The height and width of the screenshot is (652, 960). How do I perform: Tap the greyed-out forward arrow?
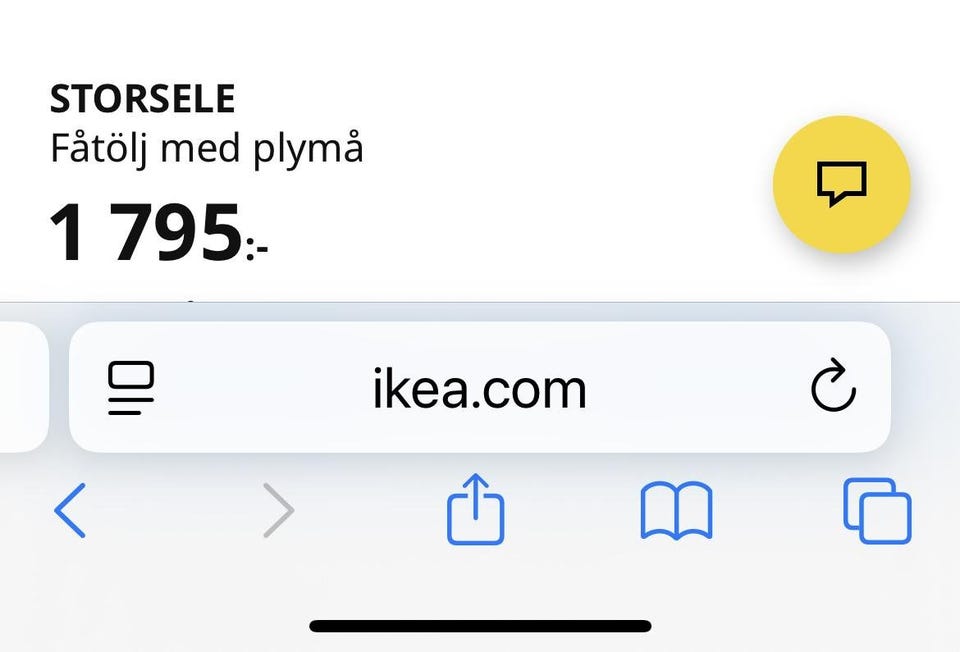278,511
